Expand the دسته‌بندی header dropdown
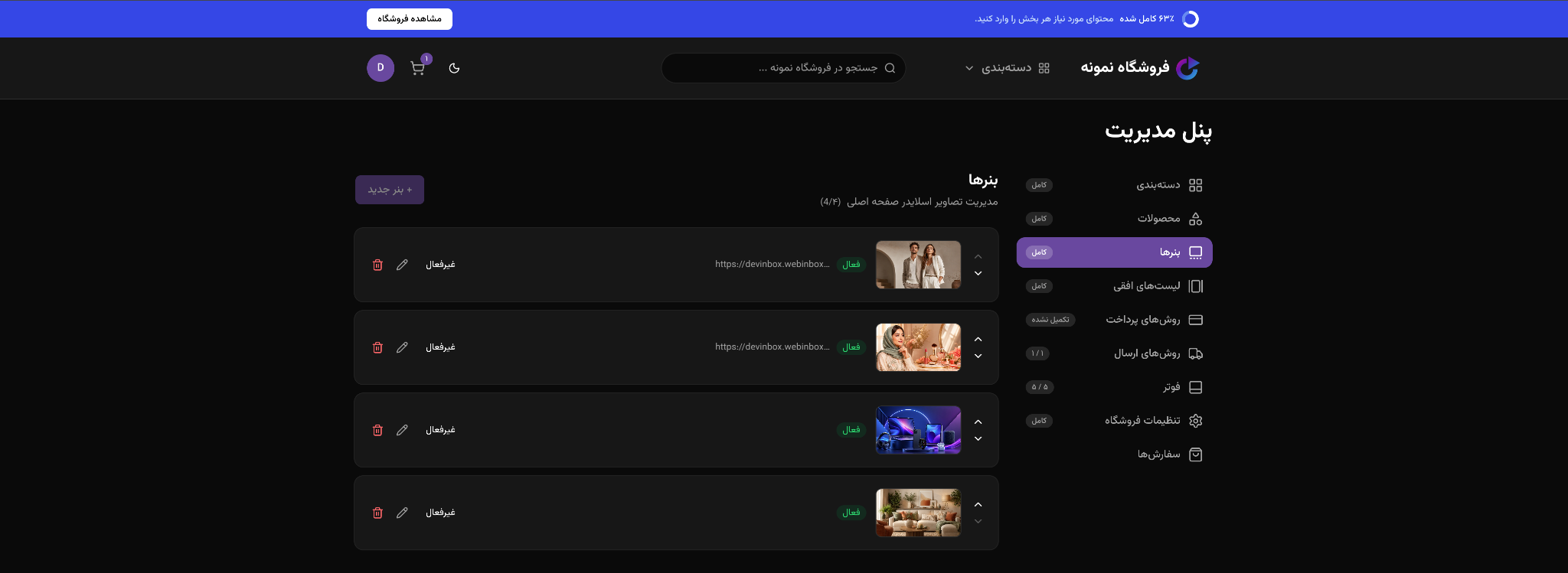This screenshot has width=1568, height=573. 1008,68
